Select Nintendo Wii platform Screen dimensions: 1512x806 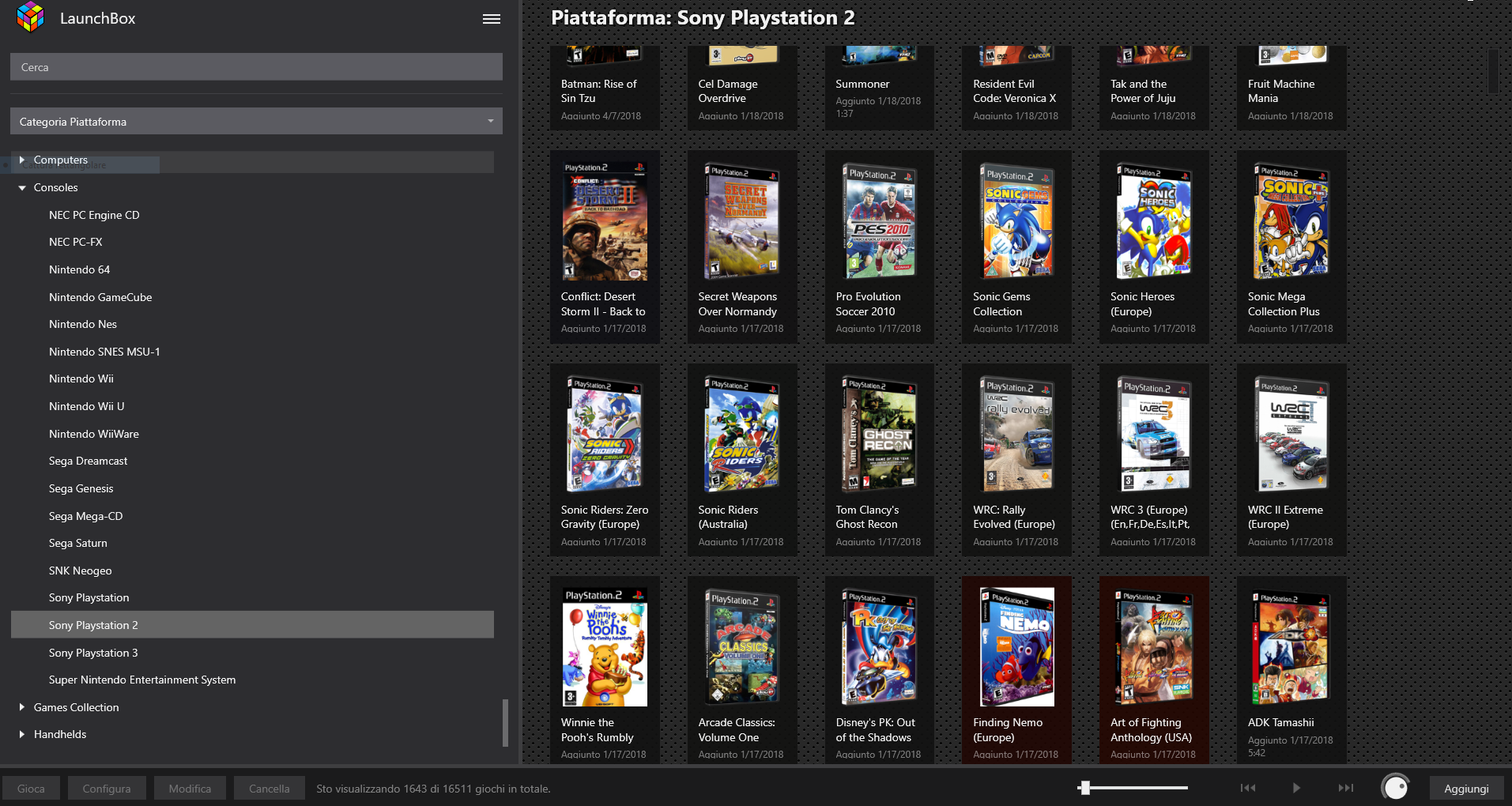(81, 379)
